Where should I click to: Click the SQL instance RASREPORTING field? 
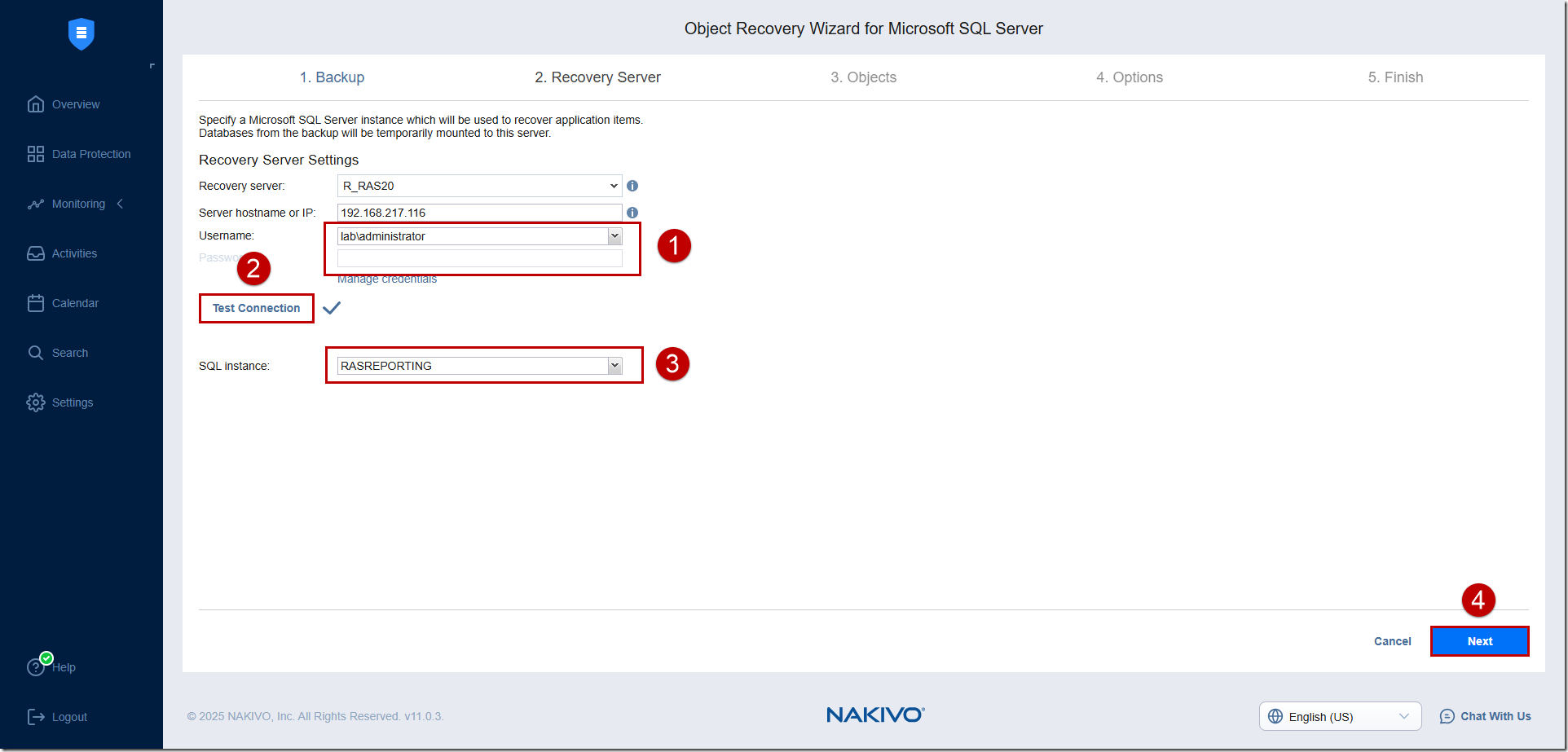473,366
